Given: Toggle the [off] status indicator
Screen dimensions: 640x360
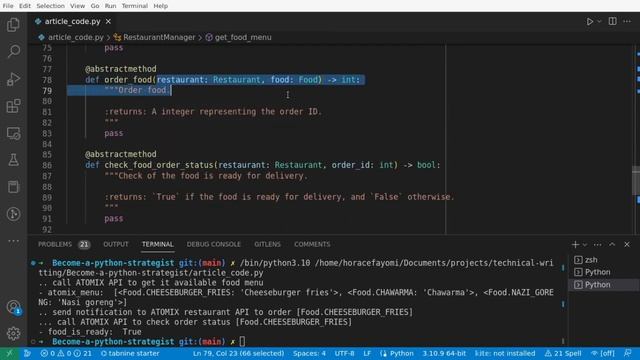Looking at the screenshot, I should pos(602,353).
